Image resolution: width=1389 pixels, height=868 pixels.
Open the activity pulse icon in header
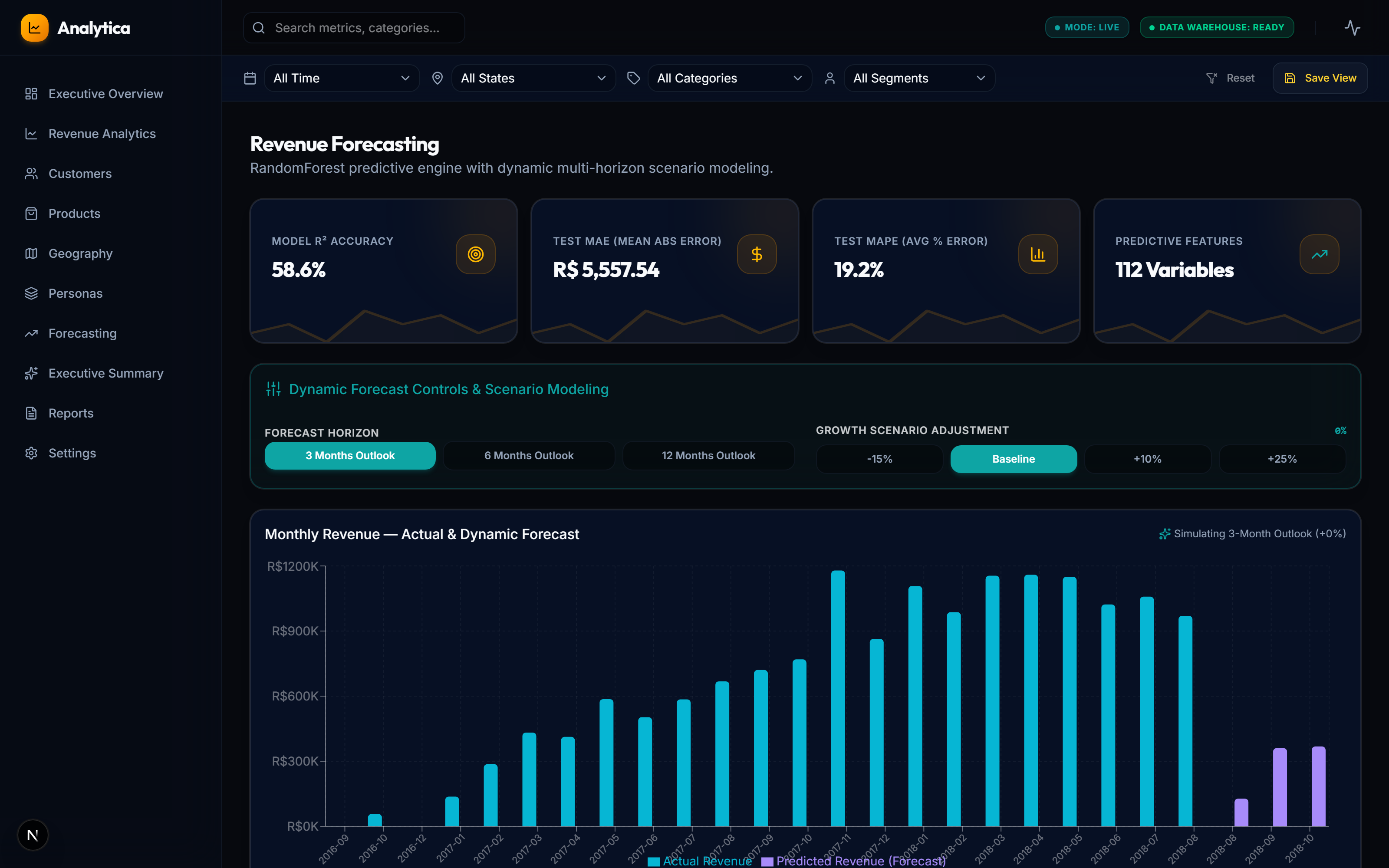point(1352,27)
